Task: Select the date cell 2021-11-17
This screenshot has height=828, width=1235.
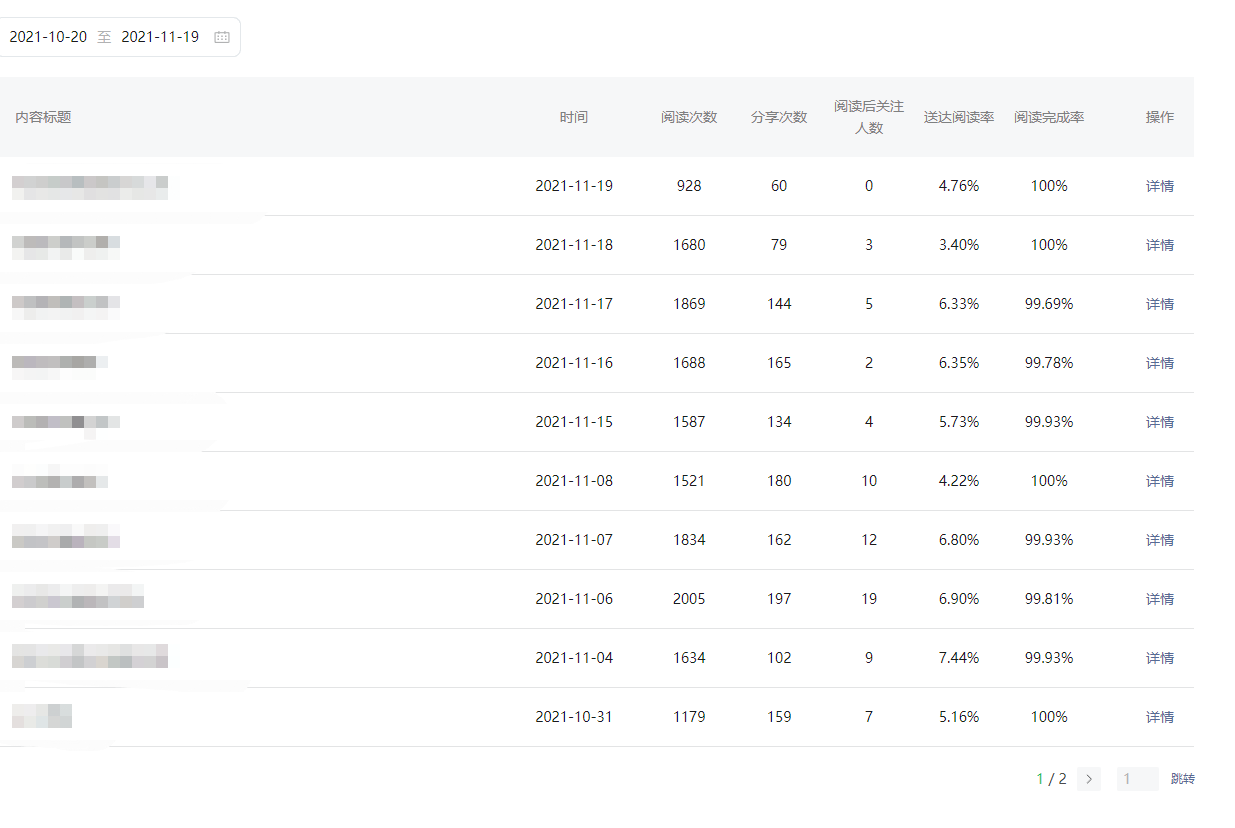Action: [x=574, y=304]
